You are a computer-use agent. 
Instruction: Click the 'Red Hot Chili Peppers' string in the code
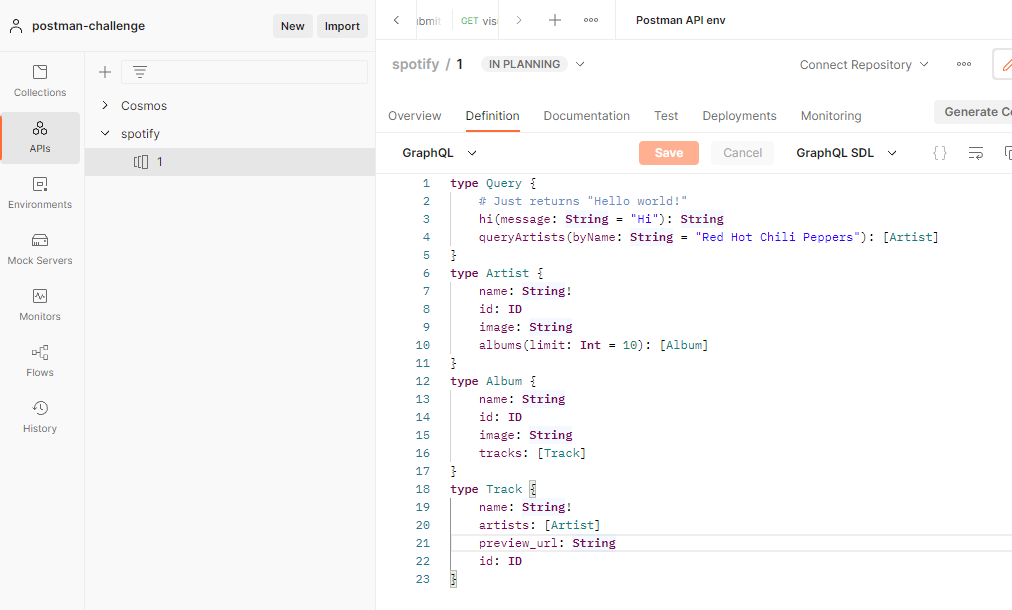pyautogui.click(x=777, y=237)
